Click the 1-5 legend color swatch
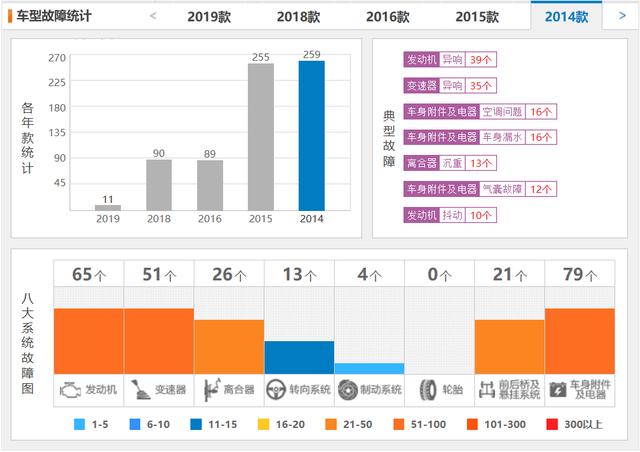640x452 pixels. (80, 425)
